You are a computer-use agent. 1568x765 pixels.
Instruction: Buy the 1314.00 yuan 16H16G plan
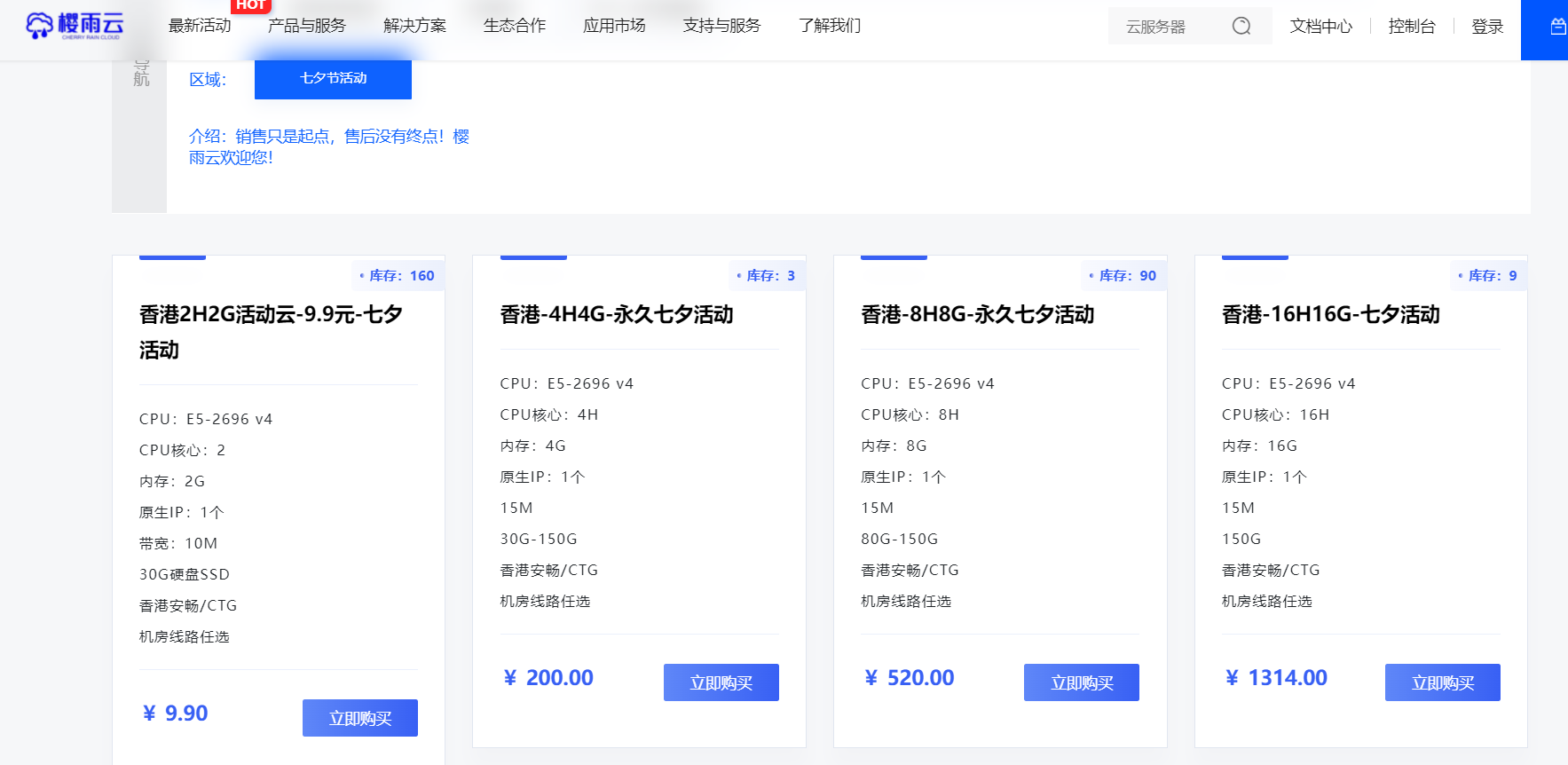pyautogui.click(x=1443, y=682)
